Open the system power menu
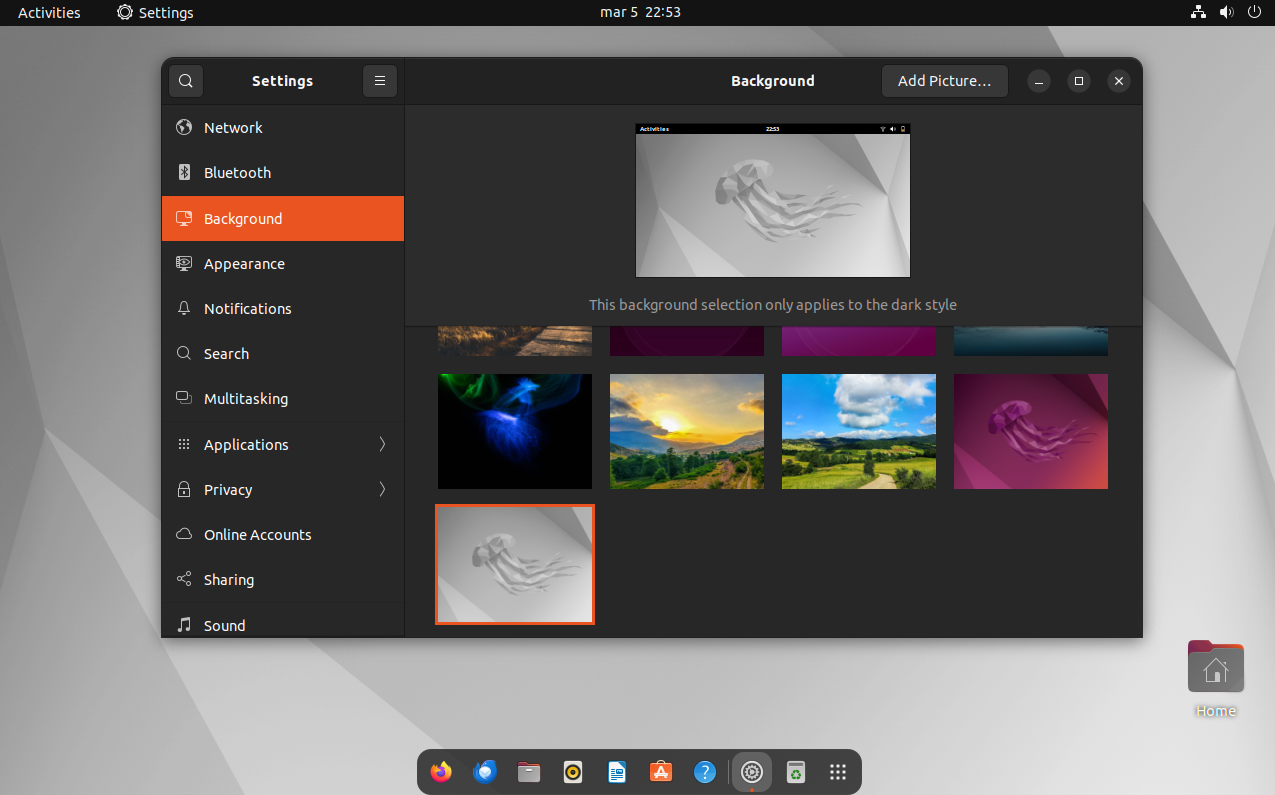 pyautogui.click(x=1254, y=13)
